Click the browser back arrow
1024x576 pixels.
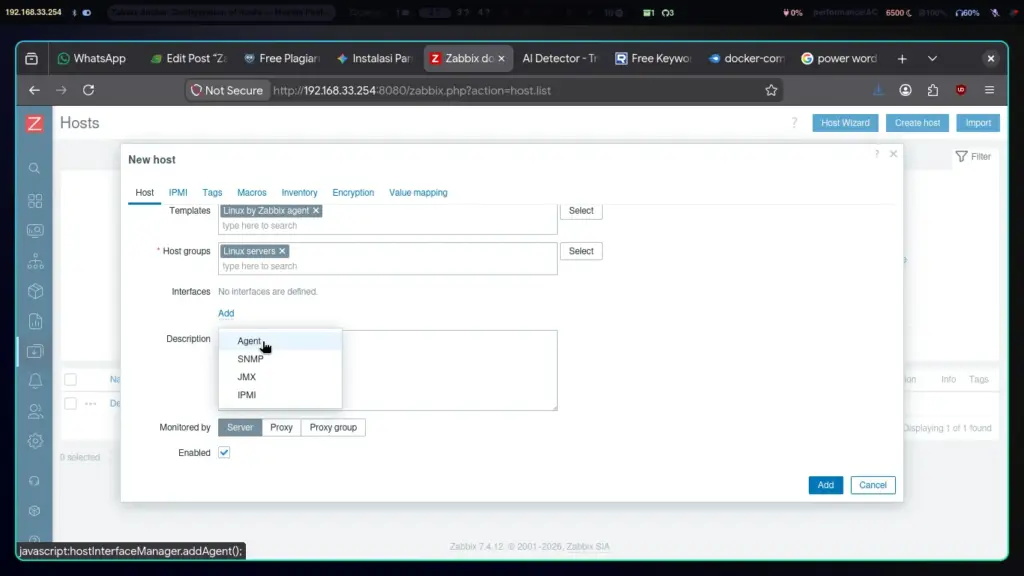(34, 91)
